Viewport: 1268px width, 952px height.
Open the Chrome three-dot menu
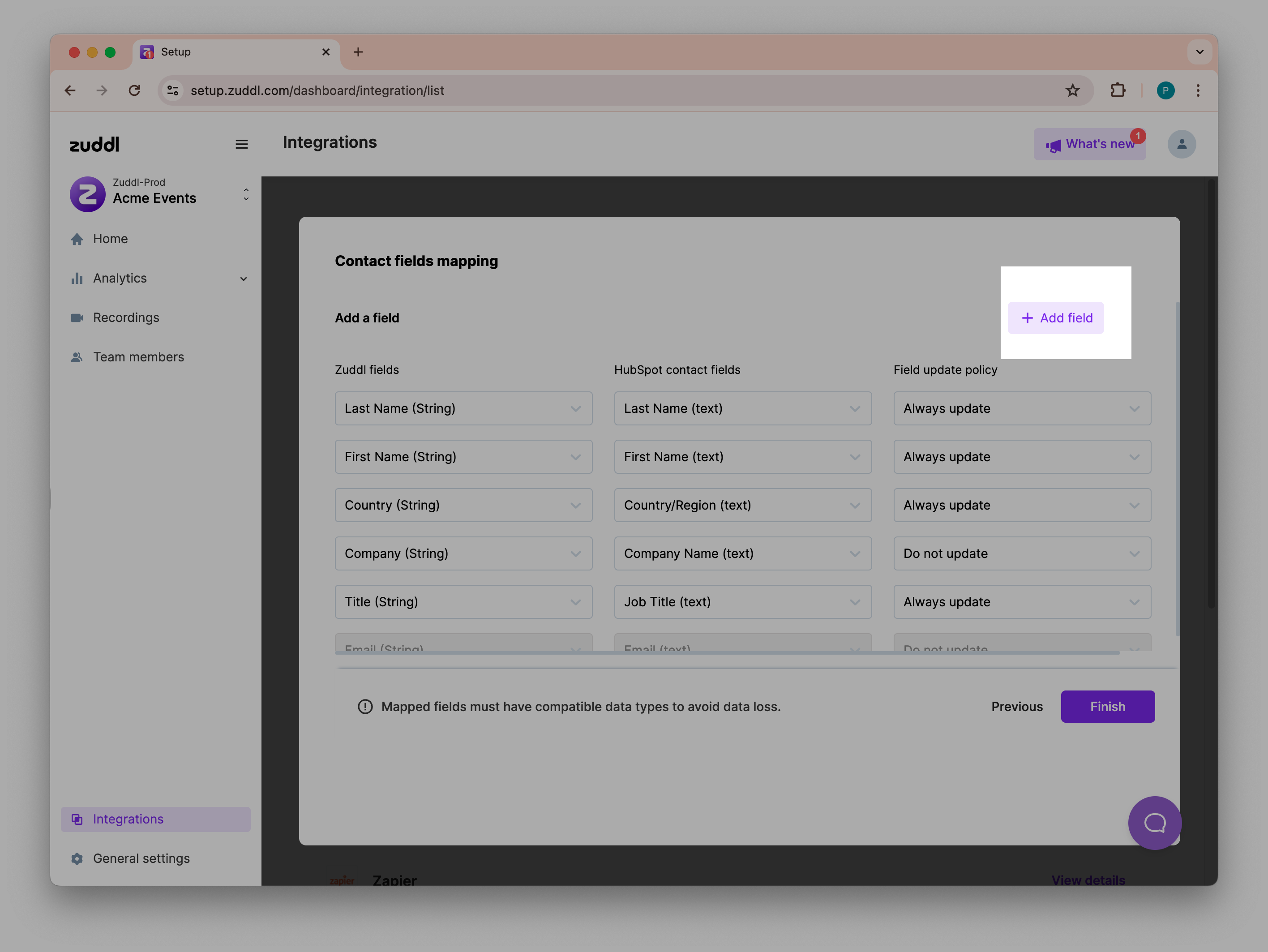1198,90
